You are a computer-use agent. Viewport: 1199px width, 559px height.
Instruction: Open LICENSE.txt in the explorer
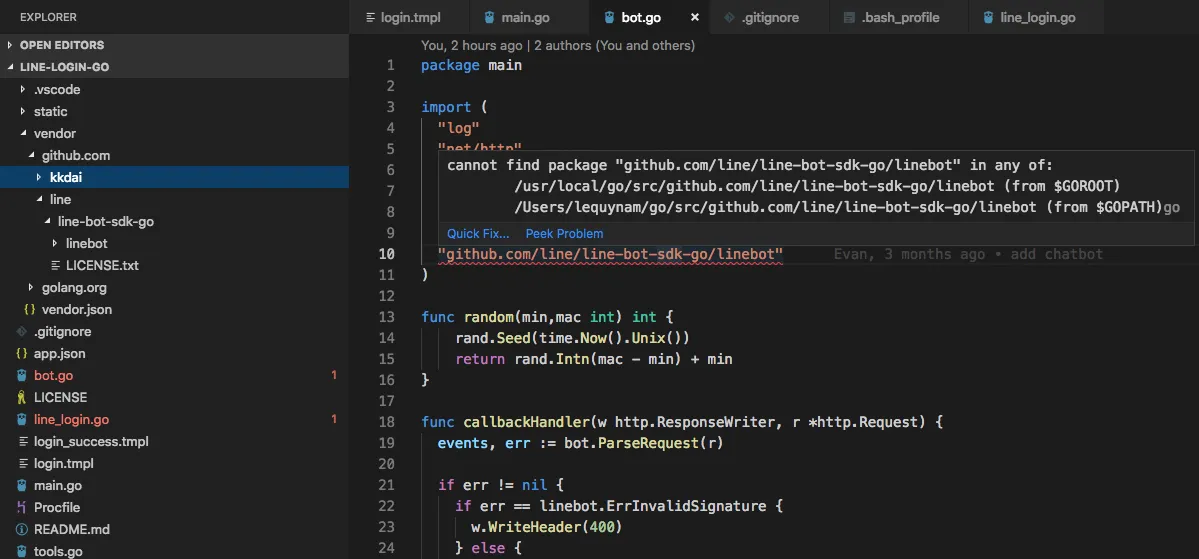coord(102,266)
